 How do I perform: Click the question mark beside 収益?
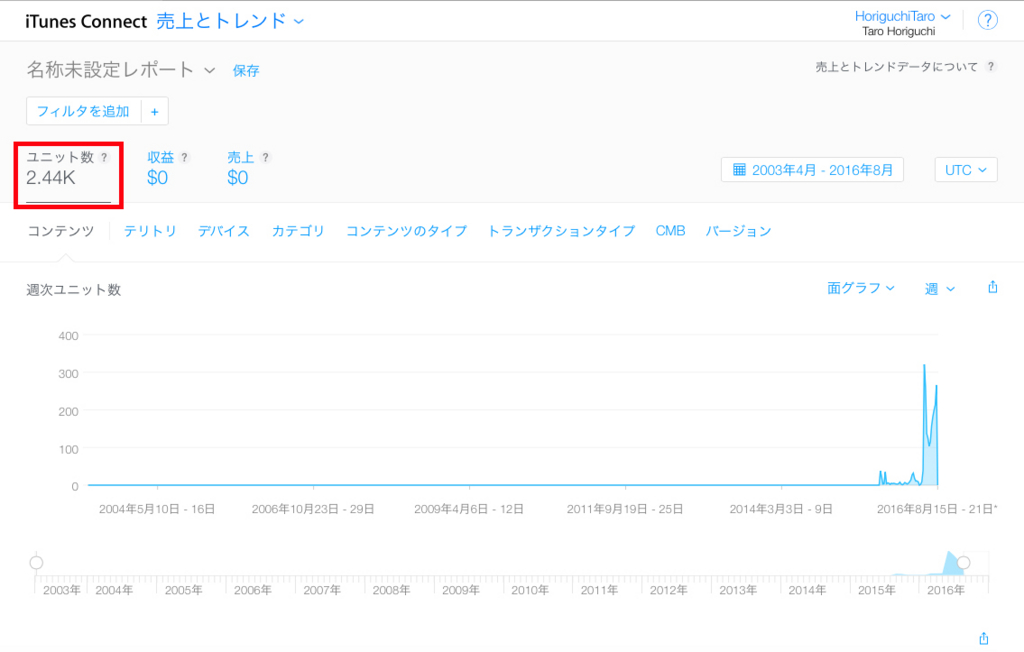[184, 157]
